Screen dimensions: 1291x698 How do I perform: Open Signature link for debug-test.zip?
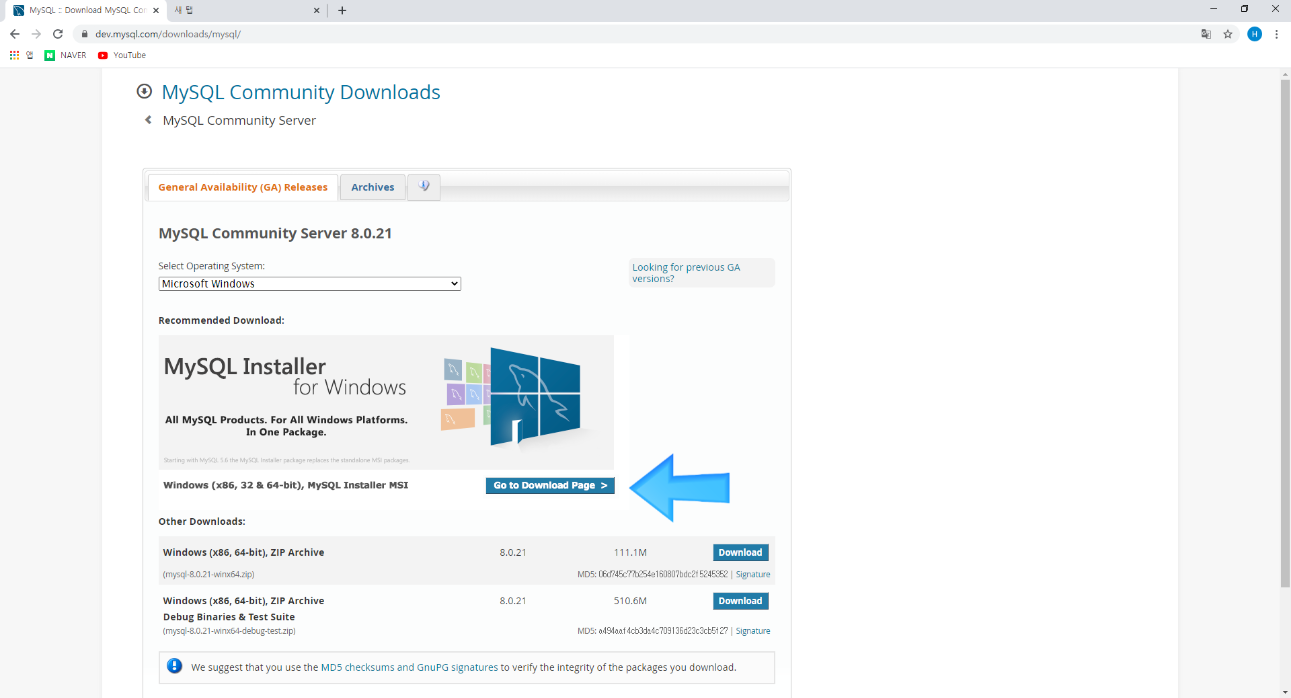click(x=753, y=631)
